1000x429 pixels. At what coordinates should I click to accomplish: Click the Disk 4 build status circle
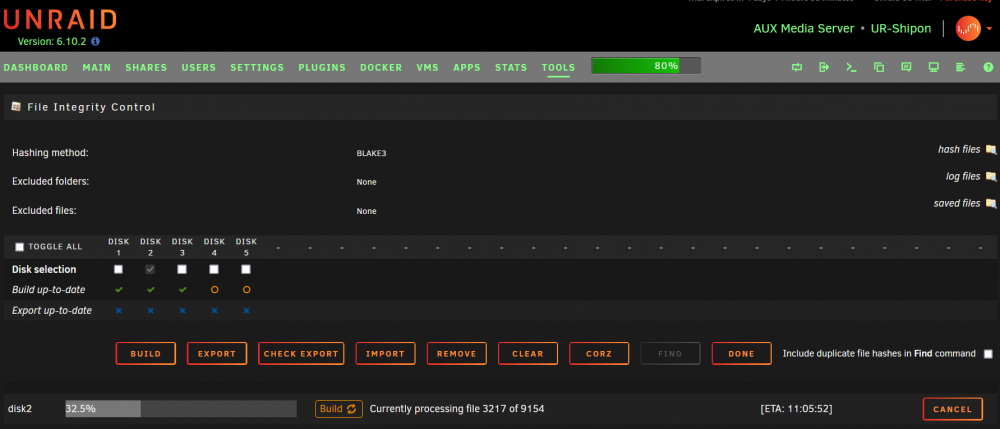[x=214, y=289]
